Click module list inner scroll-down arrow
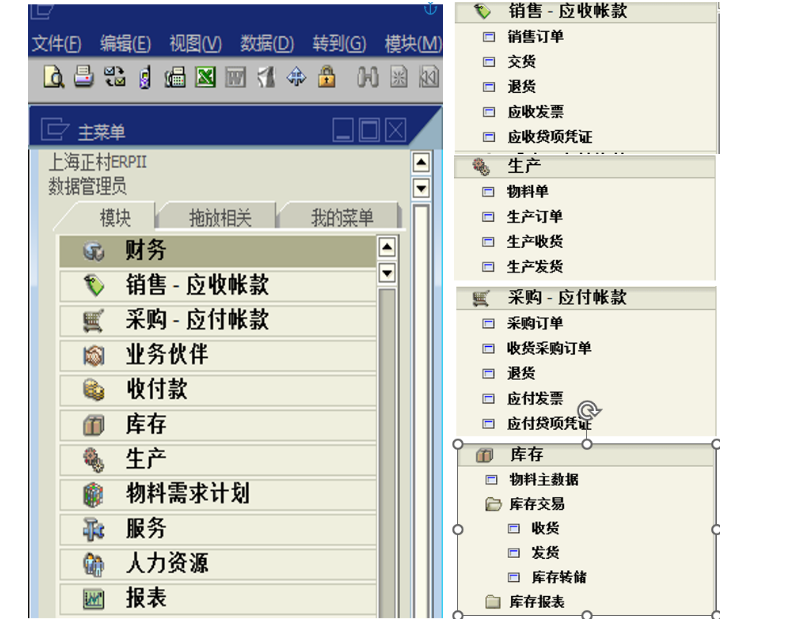 pyautogui.click(x=387, y=273)
